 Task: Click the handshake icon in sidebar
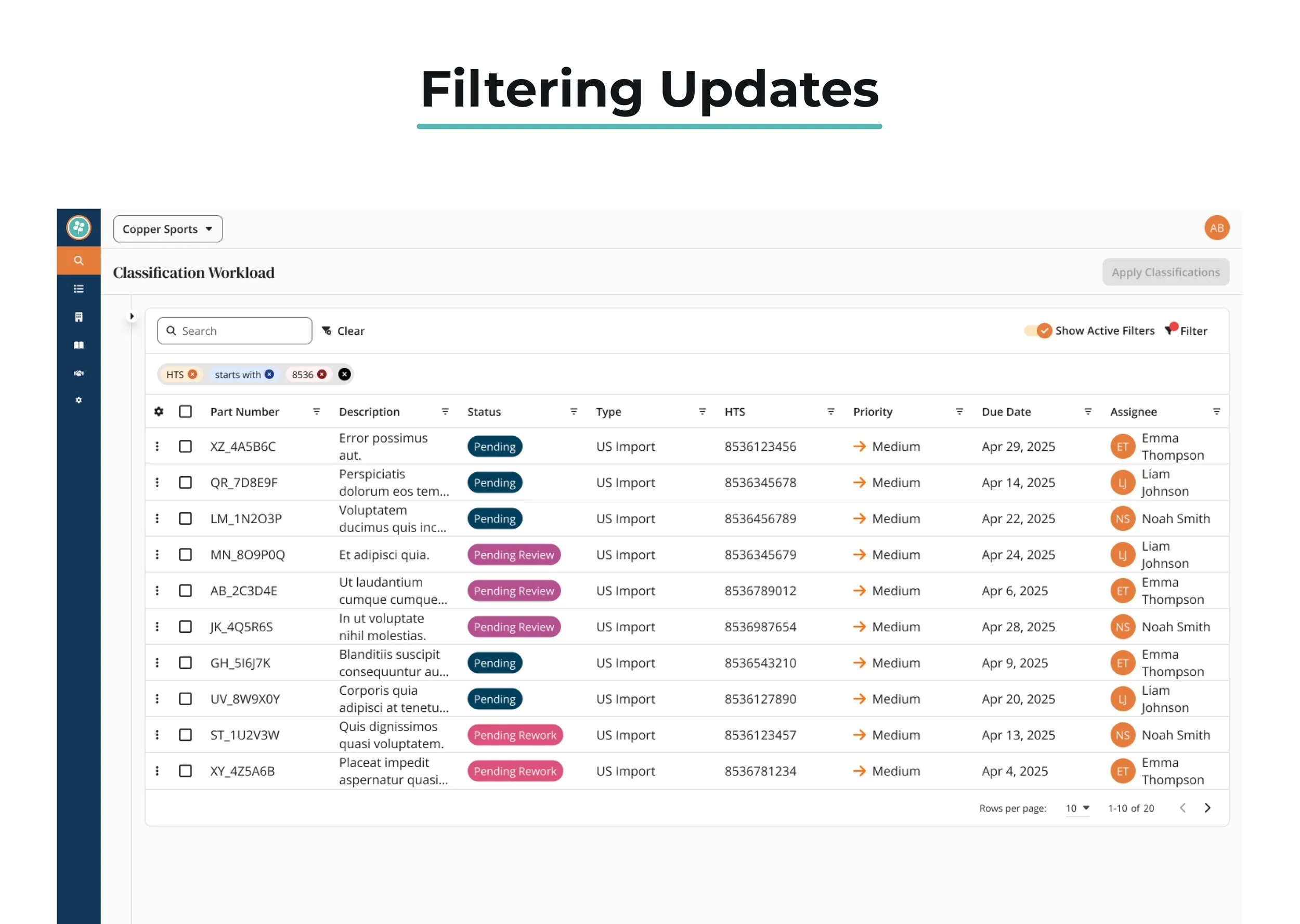tap(79, 373)
